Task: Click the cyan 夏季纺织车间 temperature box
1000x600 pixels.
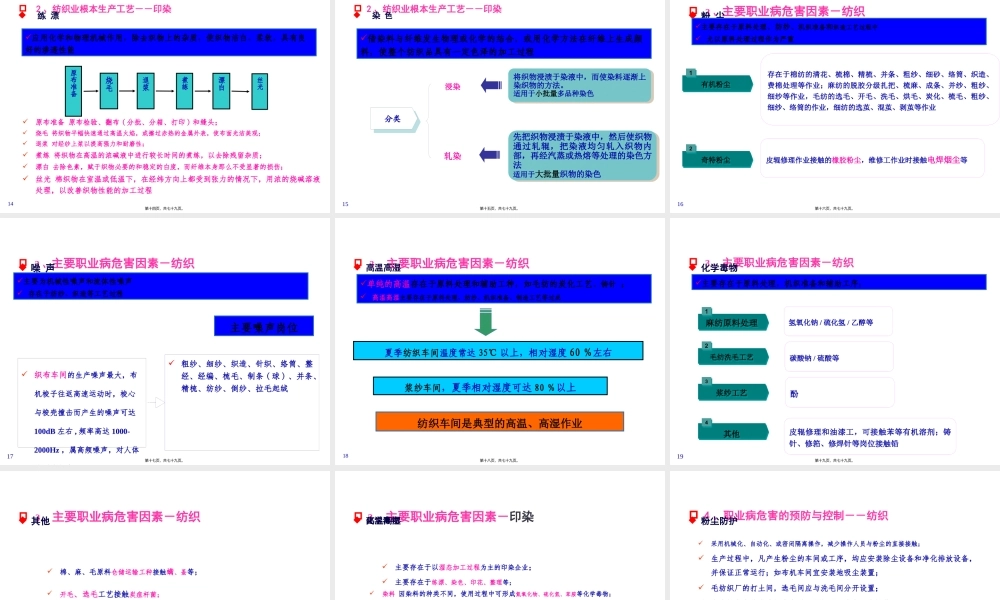Action: coord(498,351)
